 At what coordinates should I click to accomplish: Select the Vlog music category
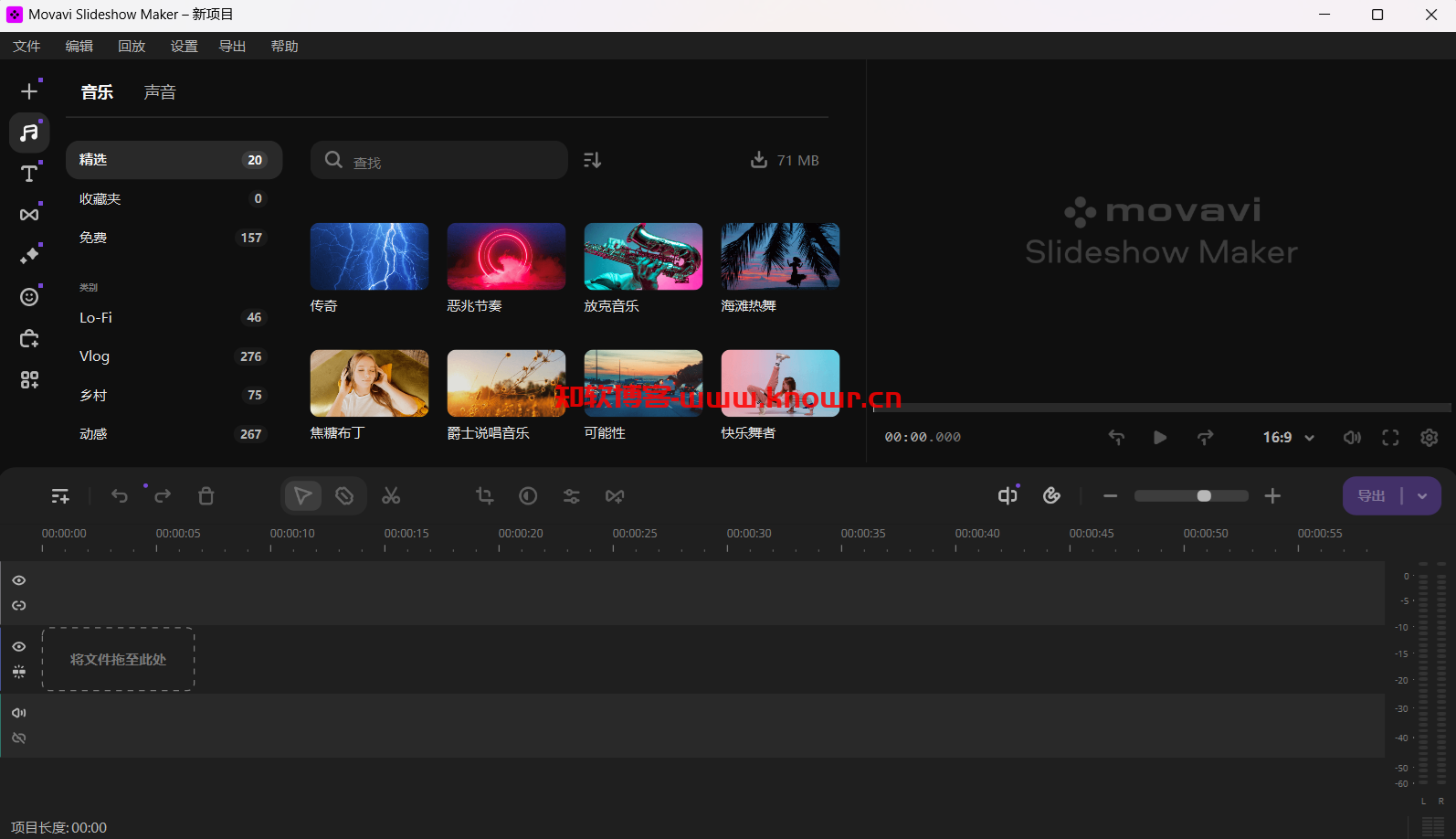coord(174,356)
